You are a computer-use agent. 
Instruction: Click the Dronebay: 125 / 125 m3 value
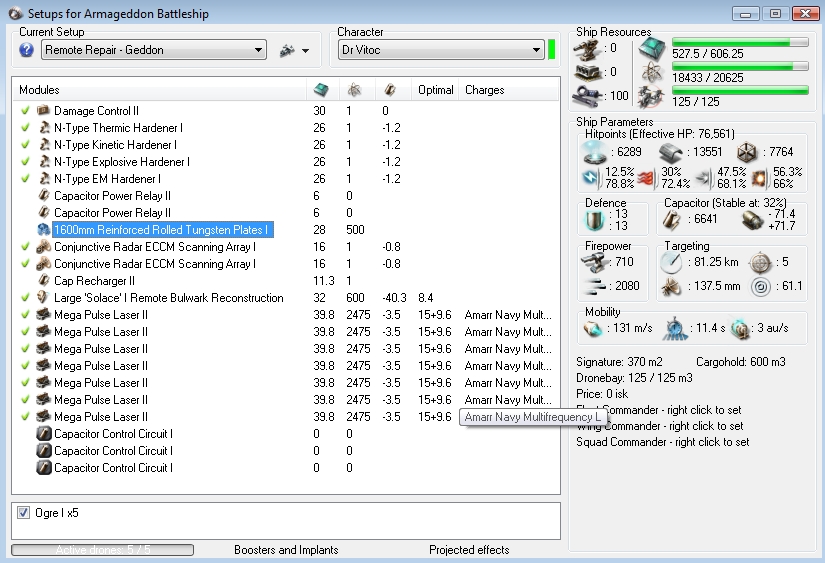[634, 378]
